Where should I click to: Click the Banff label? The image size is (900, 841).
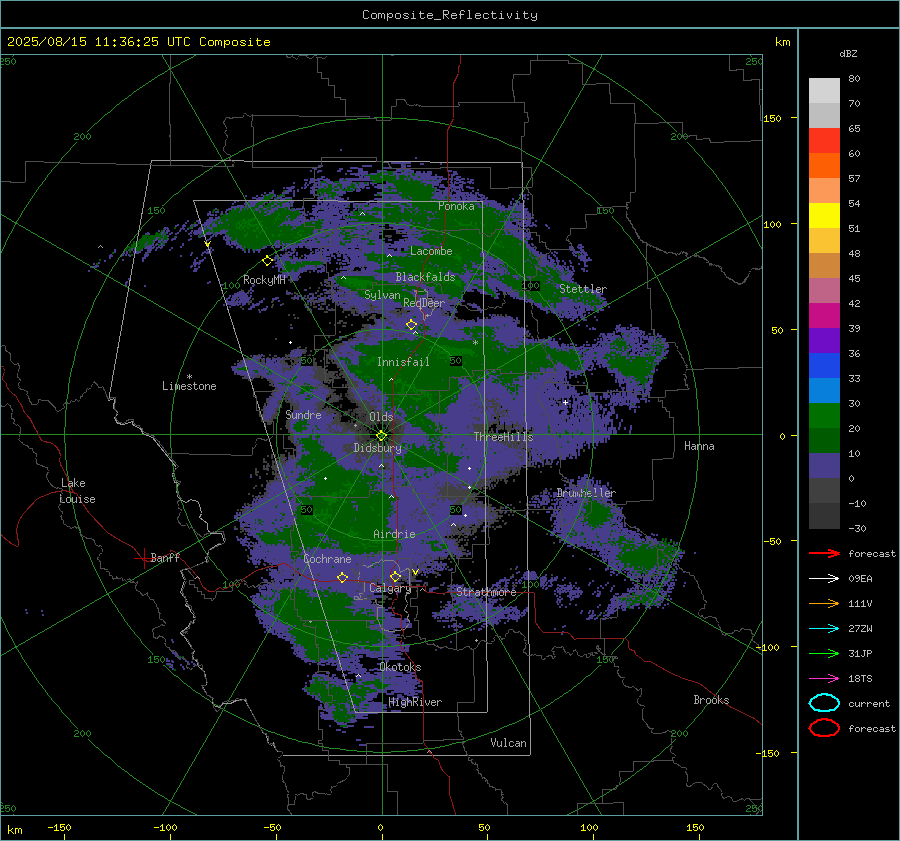coord(165,557)
